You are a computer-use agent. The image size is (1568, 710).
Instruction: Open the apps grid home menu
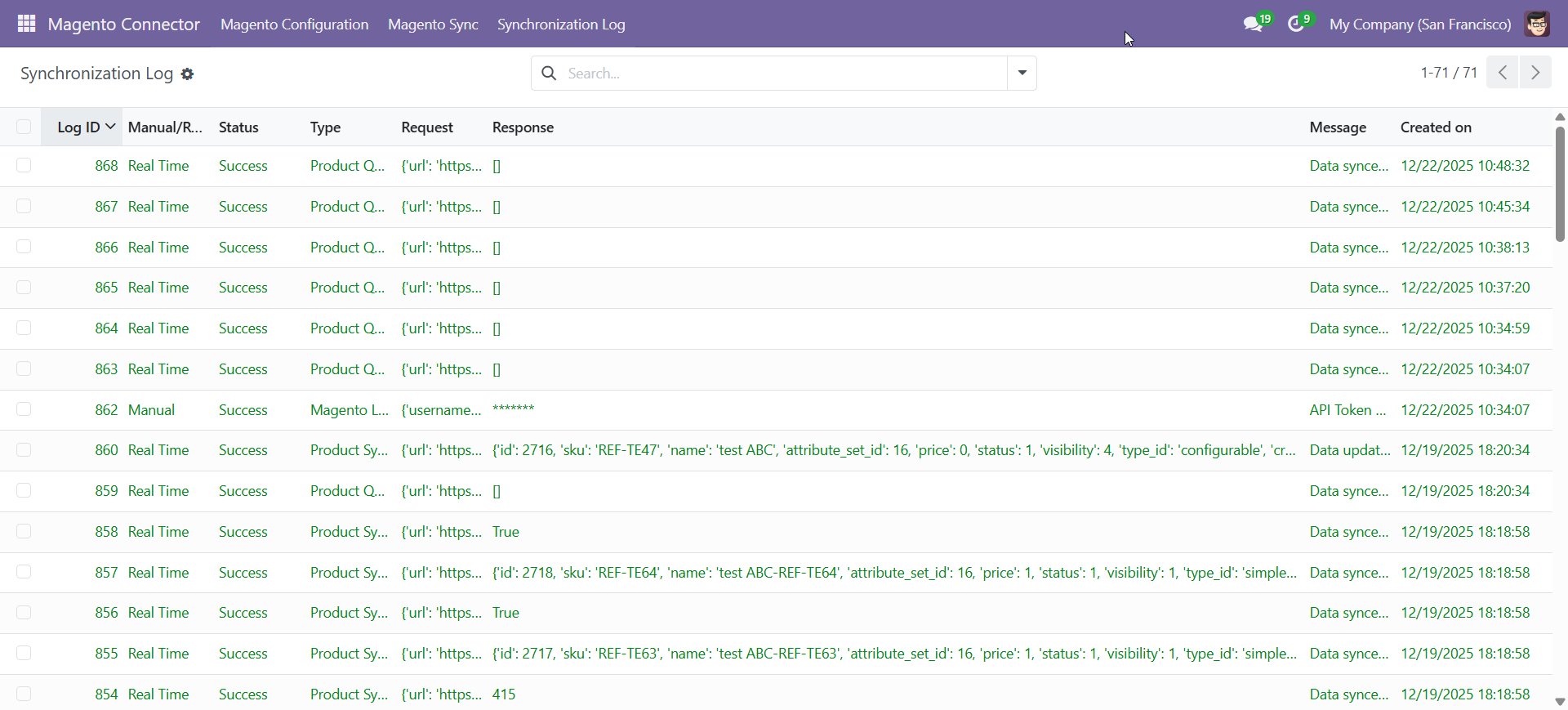(26, 24)
